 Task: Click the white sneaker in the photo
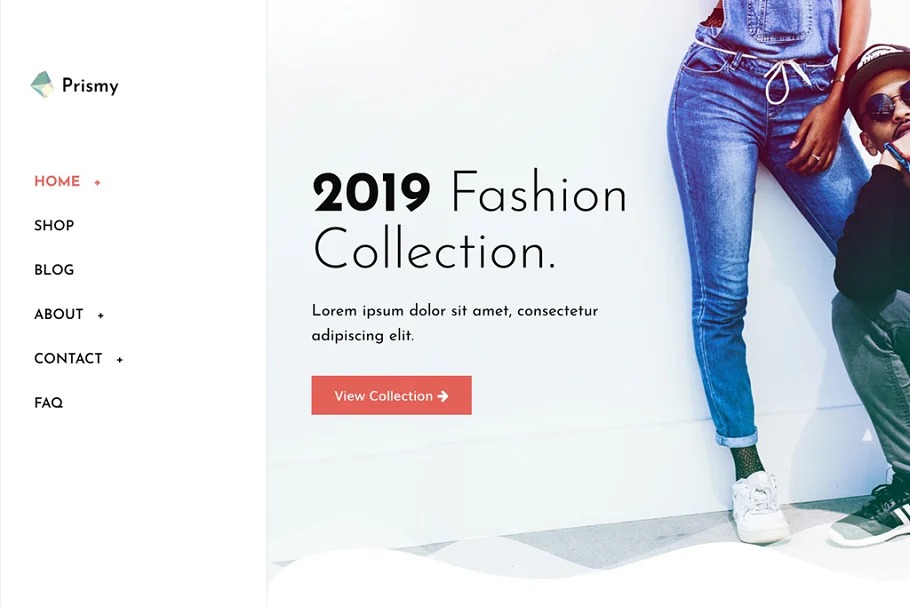(x=760, y=508)
